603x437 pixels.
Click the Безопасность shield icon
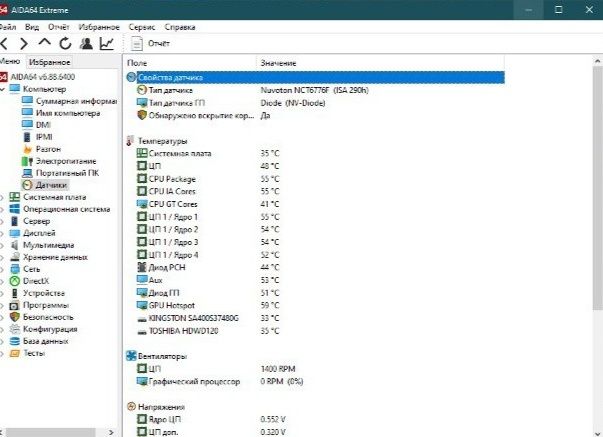[x=15, y=317]
